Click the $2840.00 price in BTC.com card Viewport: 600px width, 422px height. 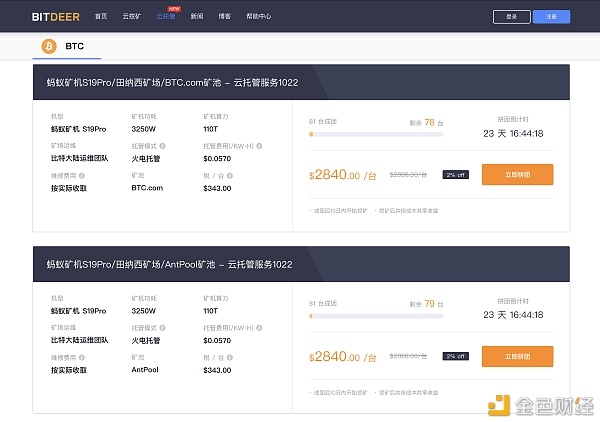click(x=343, y=175)
